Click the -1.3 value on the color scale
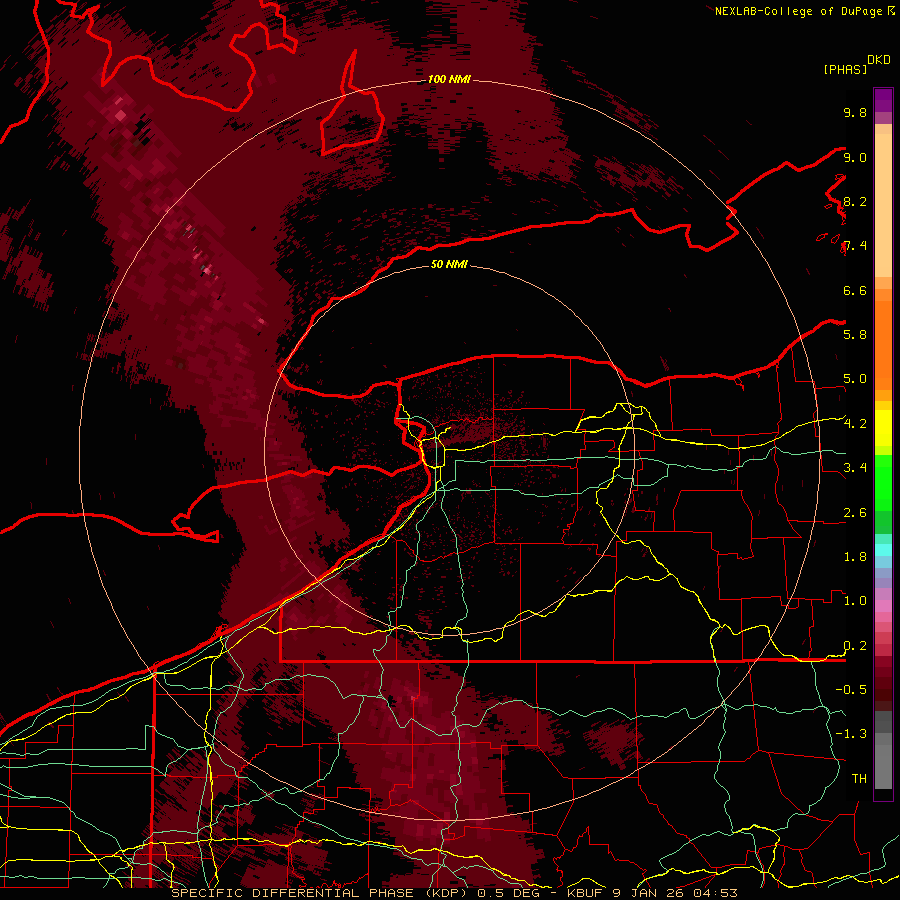The width and height of the screenshot is (900, 900). (851, 734)
